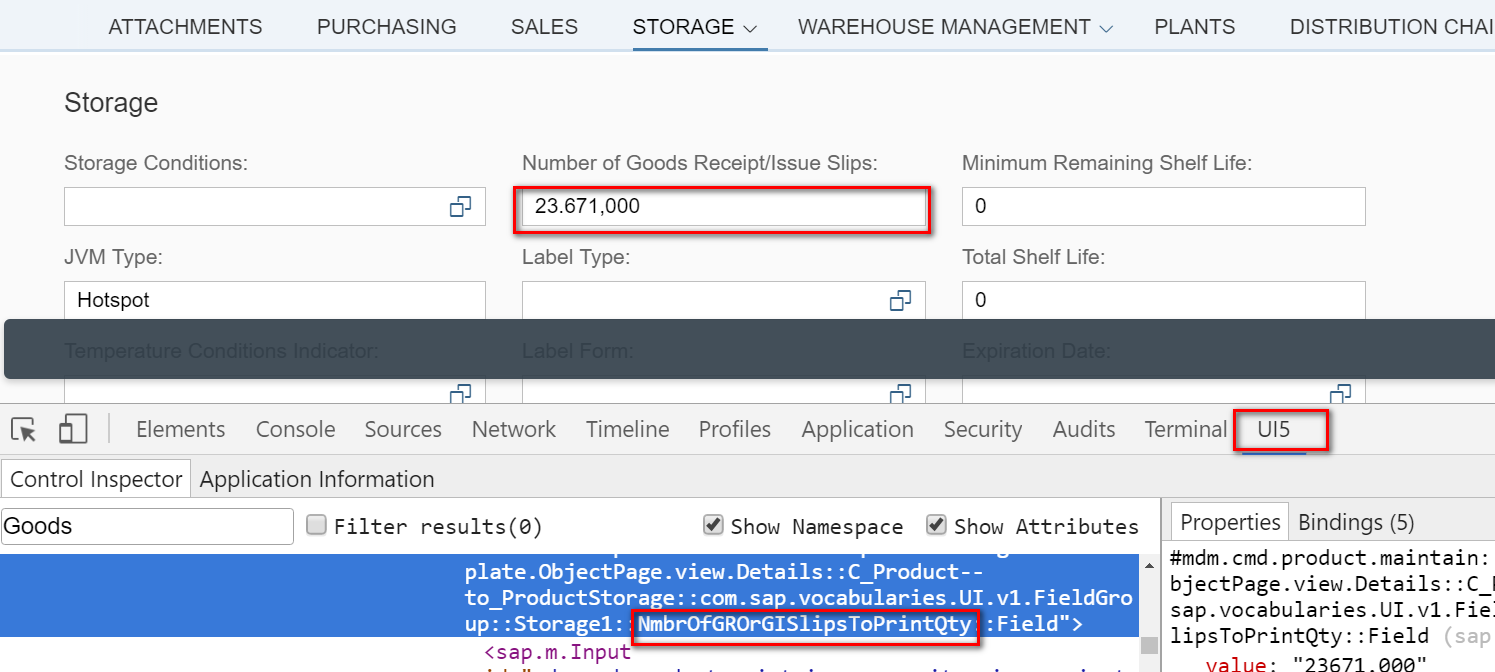Screen dimensions: 1495x672
Task: Select the Bindings (5) panel tab
Action: point(1356,522)
